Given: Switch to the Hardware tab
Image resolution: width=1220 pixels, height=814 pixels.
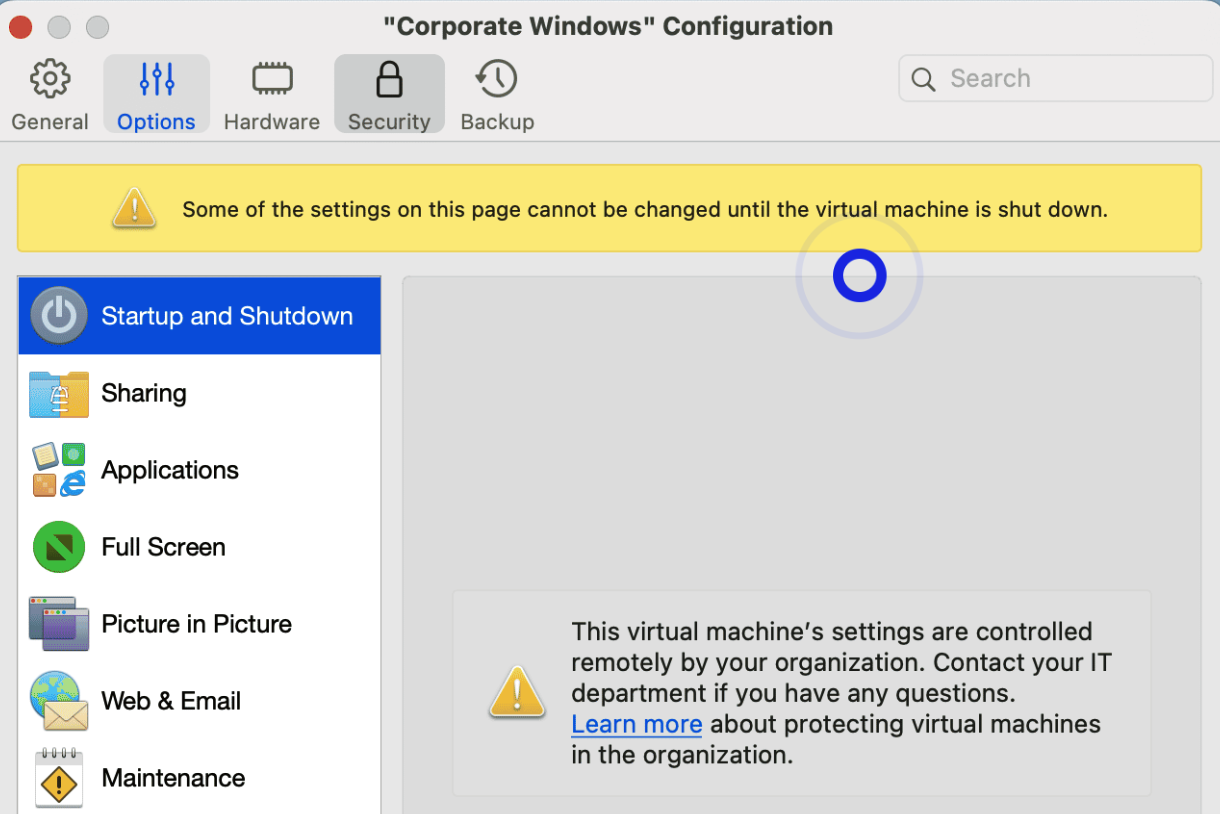Looking at the screenshot, I should point(272,95).
